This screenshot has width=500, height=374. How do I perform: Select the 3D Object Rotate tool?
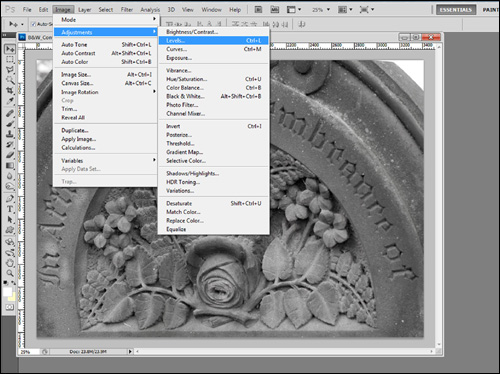pos(10,242)
